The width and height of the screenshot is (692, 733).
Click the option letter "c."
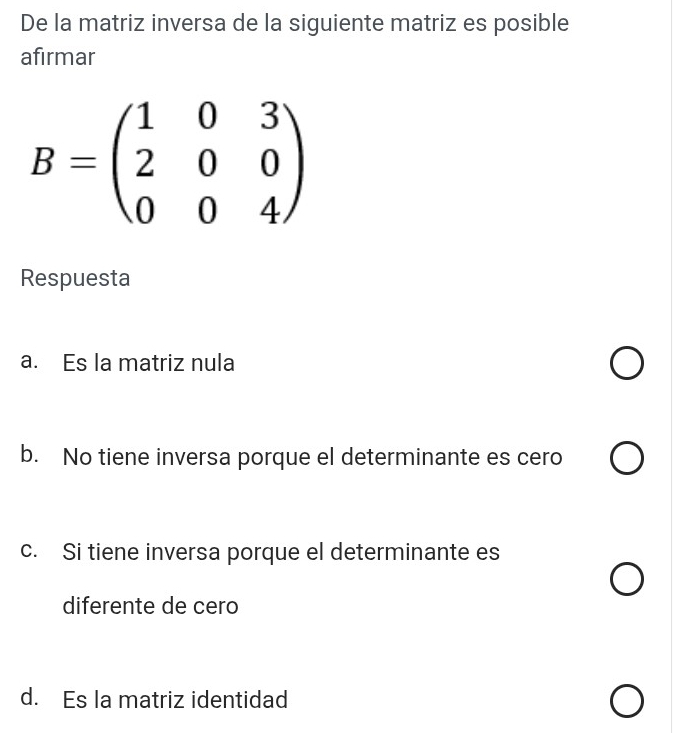(29, 551)
